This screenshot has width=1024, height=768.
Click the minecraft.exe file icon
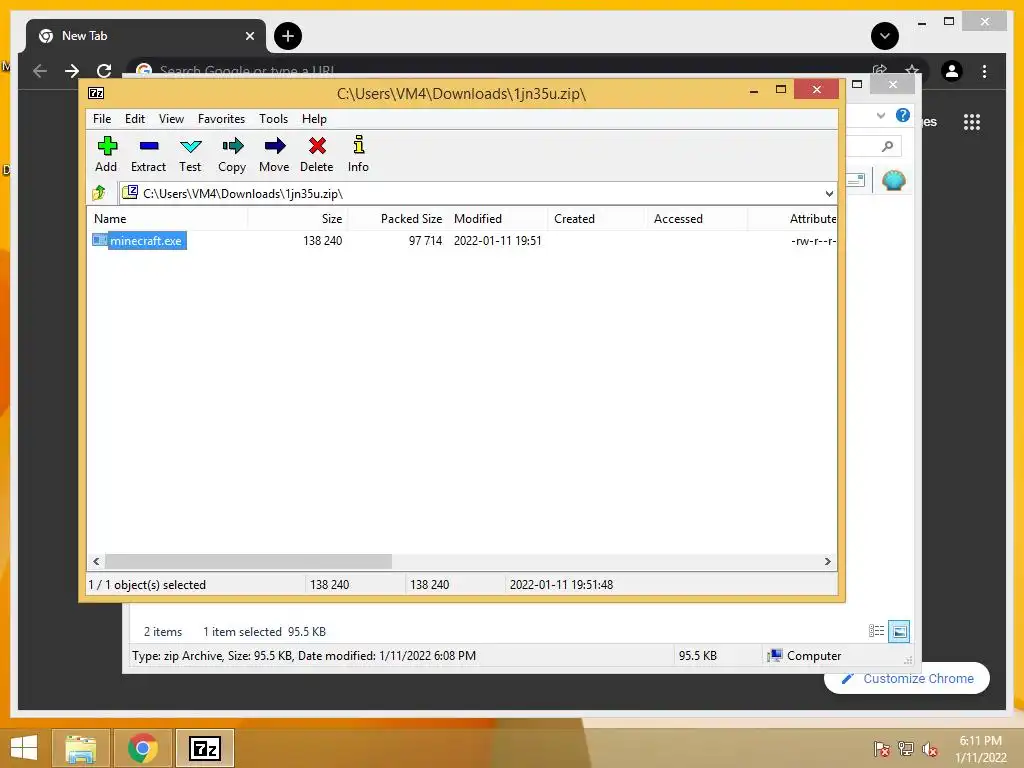pos(99,240)
